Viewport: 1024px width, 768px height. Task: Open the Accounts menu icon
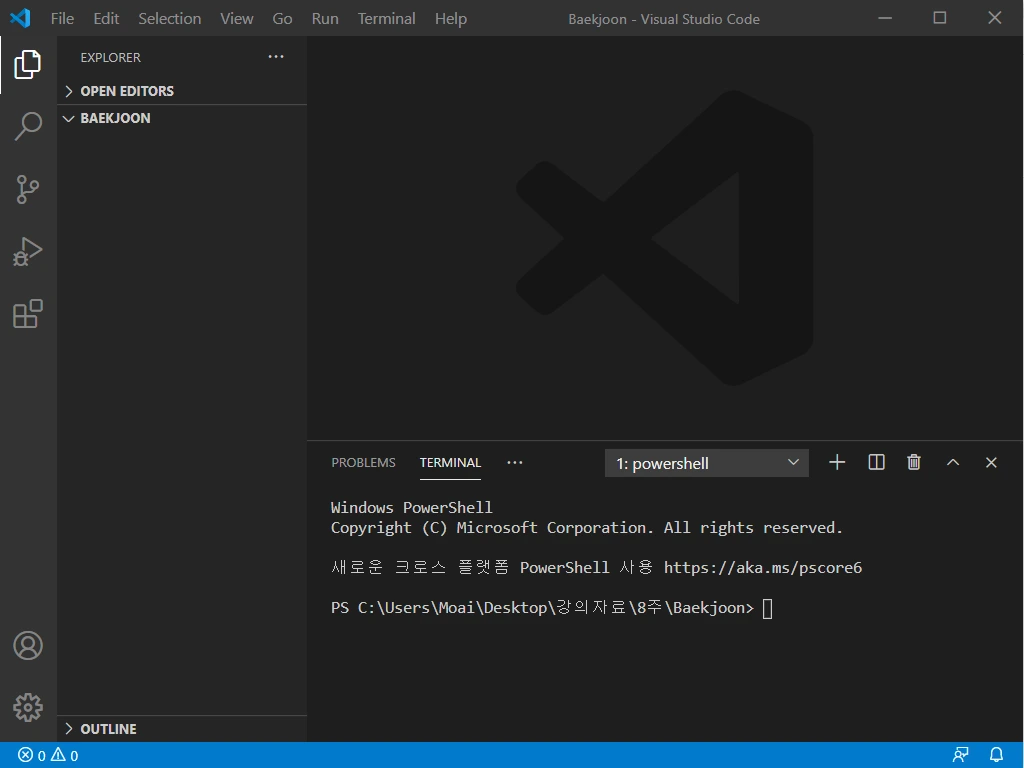click(x=27, y=646)
